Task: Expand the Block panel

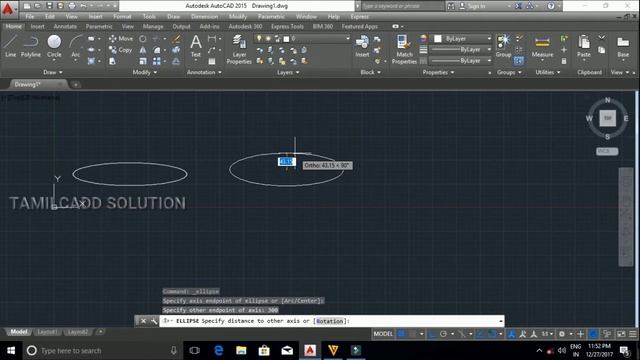Action: click(370, 72)
